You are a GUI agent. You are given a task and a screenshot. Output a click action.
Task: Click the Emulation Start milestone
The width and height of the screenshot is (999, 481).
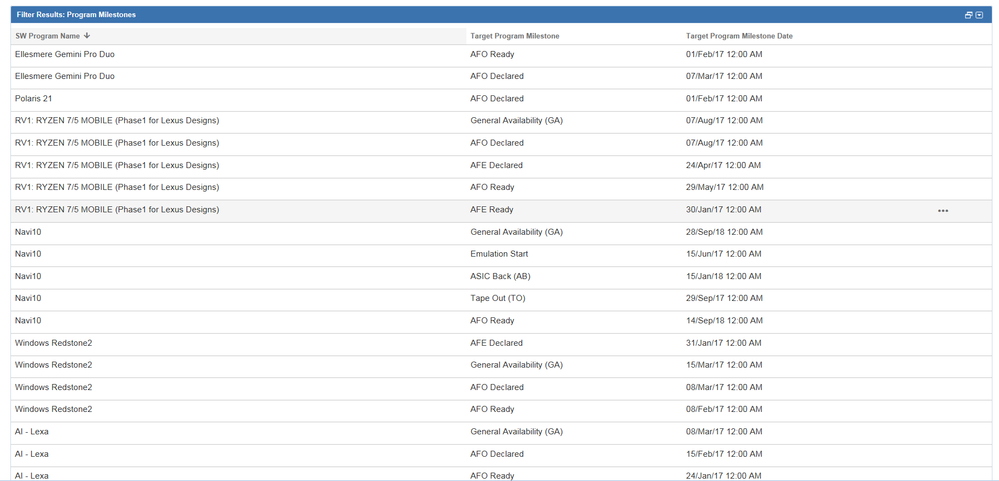pos(499,254)
